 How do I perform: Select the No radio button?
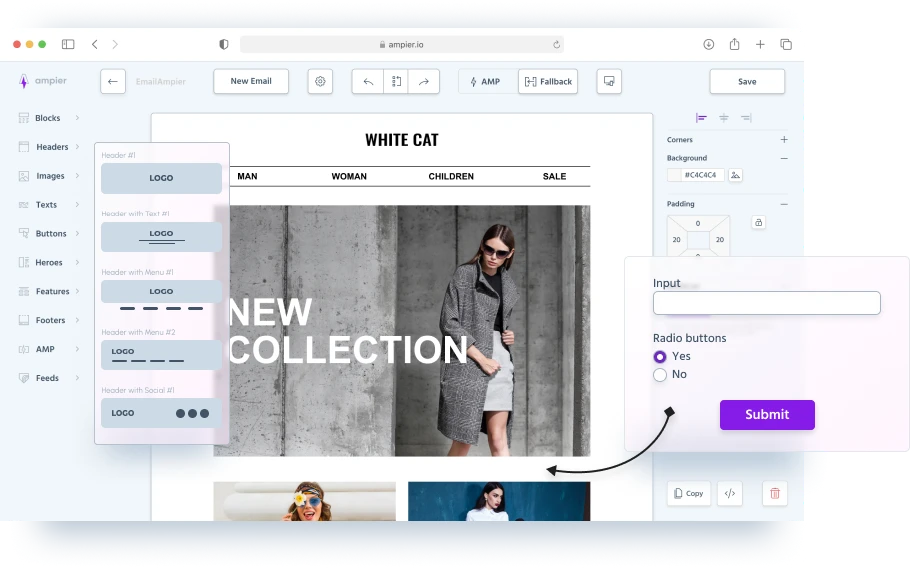click(x=660, y=375)
